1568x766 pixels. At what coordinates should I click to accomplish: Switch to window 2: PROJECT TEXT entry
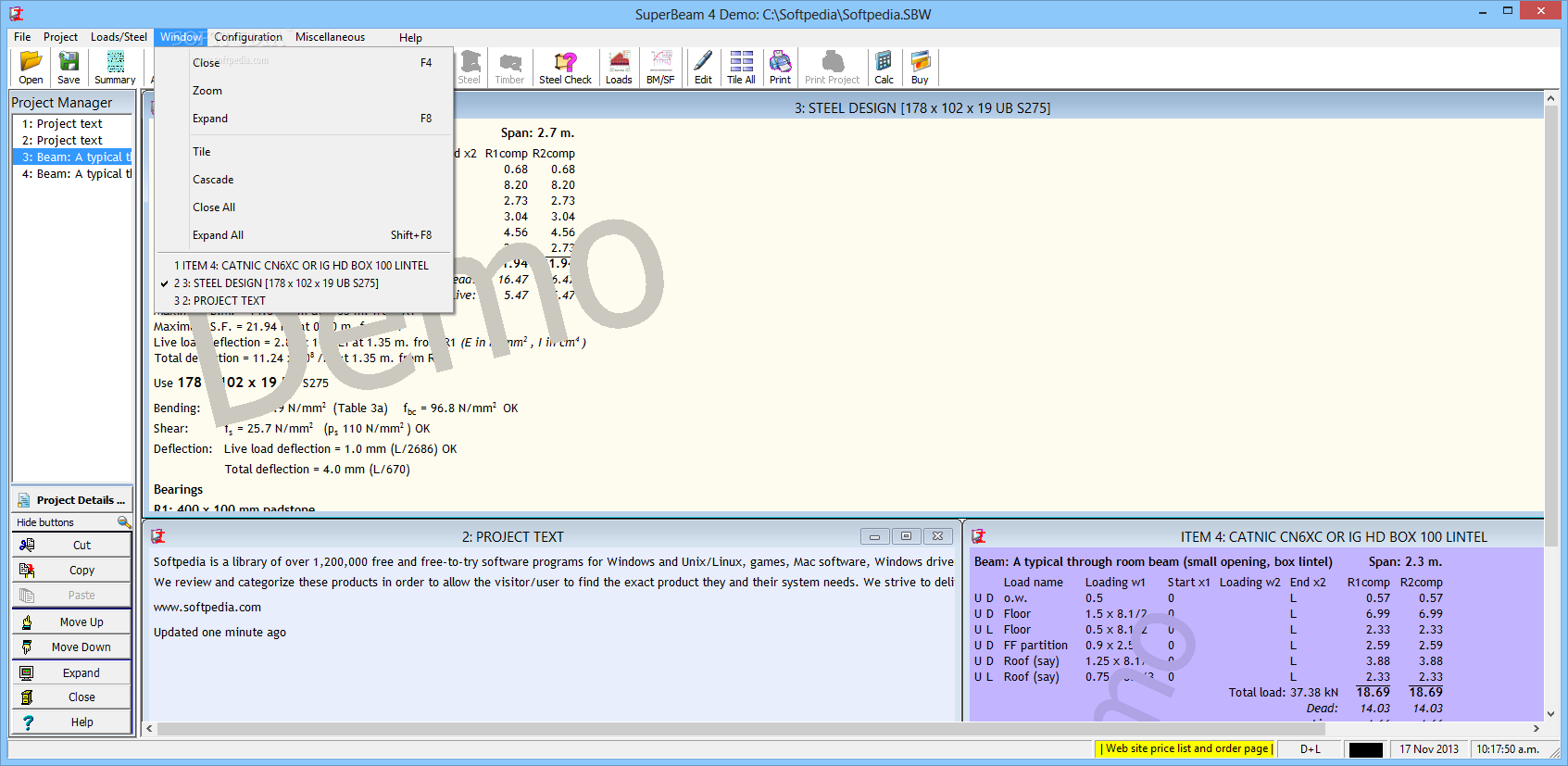pyautogui.click(x=304, y=301)
